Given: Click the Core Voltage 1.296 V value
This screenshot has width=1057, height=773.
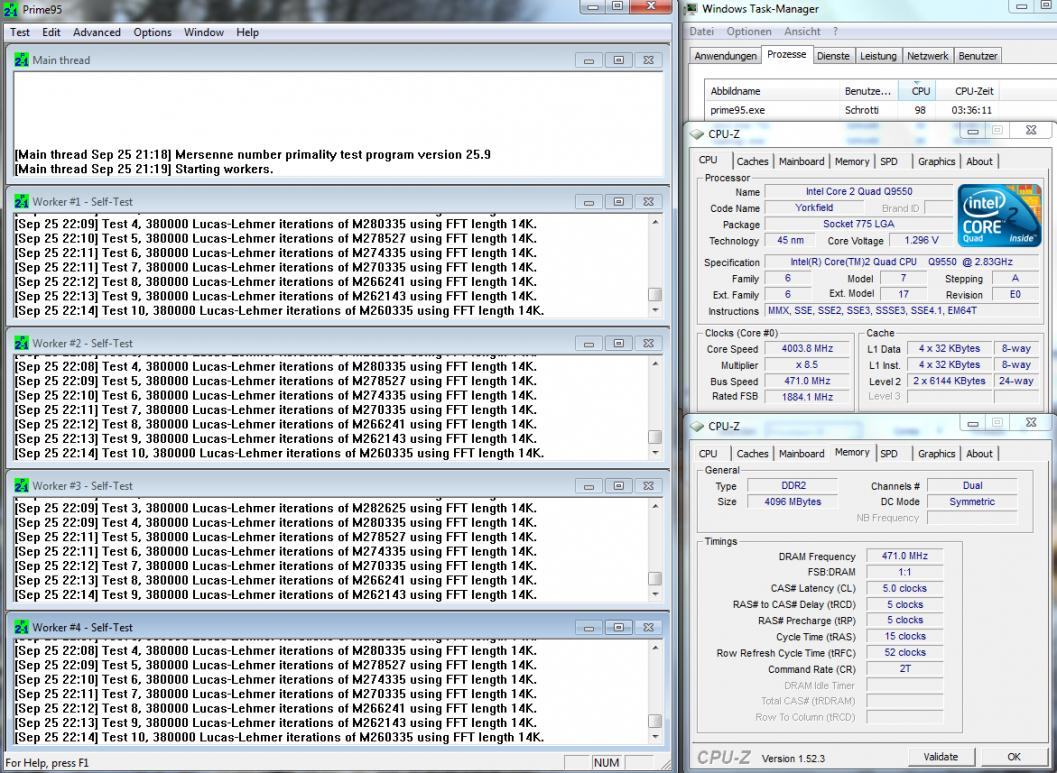Looking at the screenshot, I should point(921,240).
